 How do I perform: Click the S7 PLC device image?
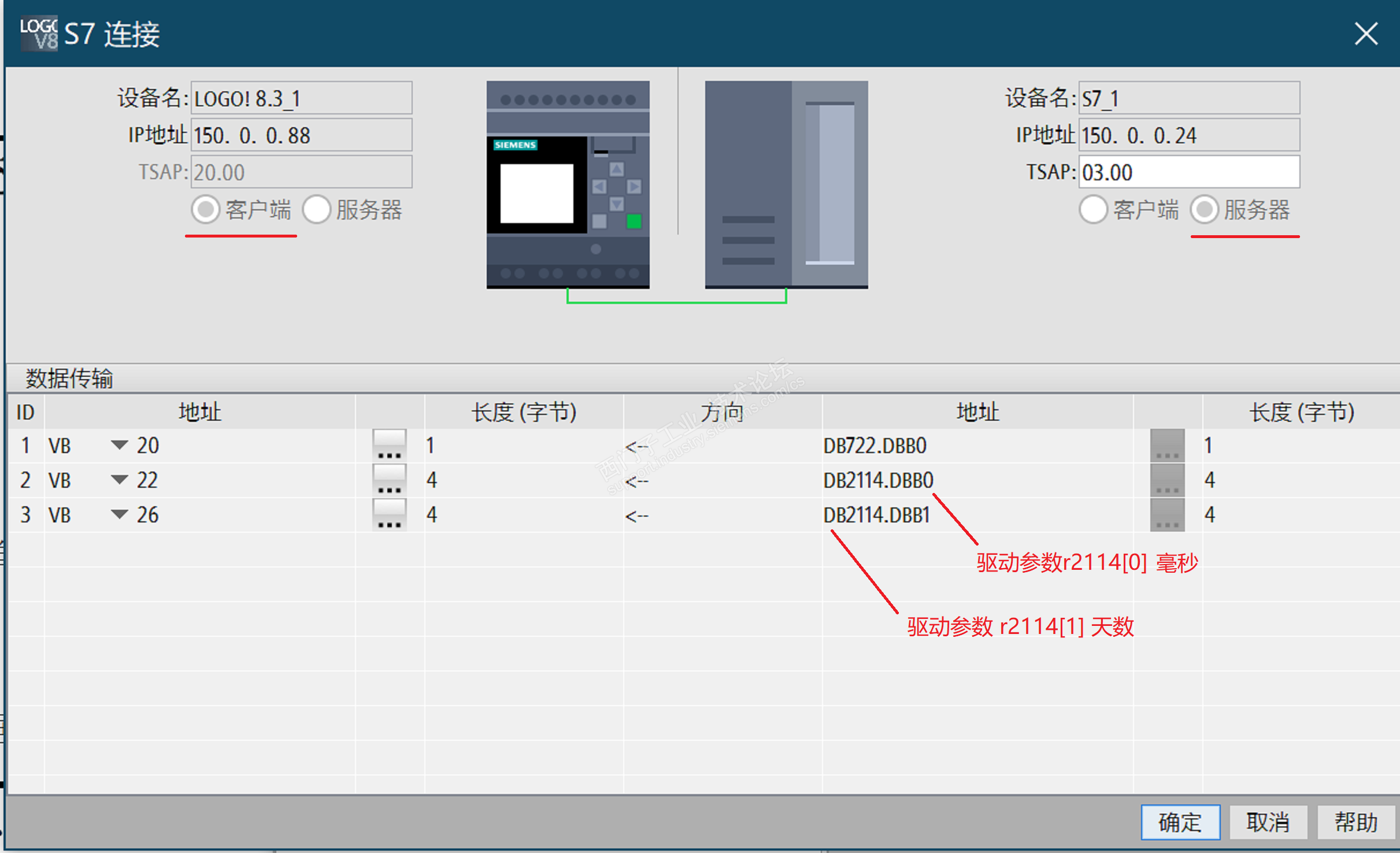(786, 184)
